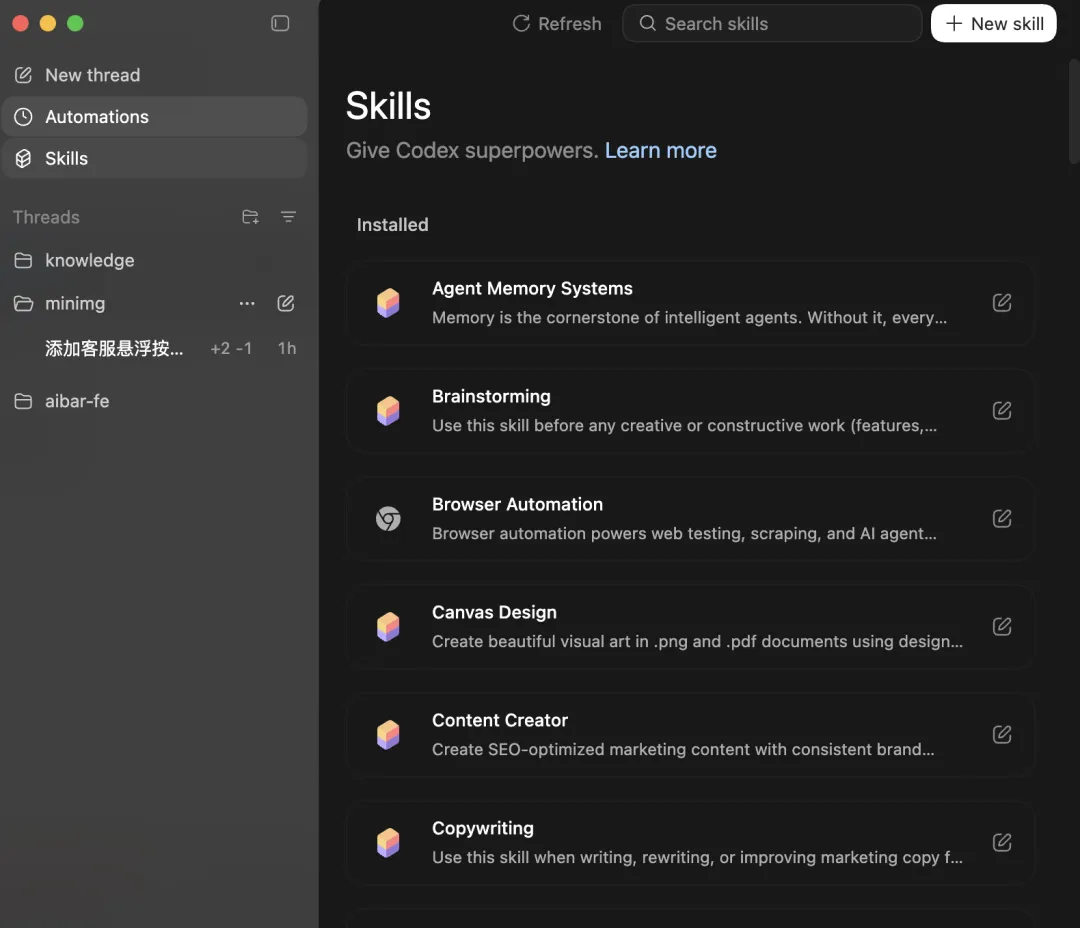Click 'Memory is the cornerstone' description

coord(689,318)
